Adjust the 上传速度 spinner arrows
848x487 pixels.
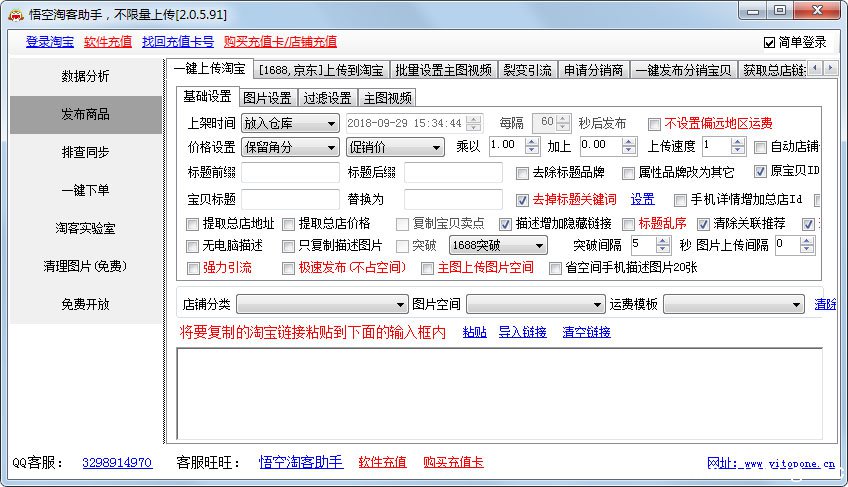[739, 146]
